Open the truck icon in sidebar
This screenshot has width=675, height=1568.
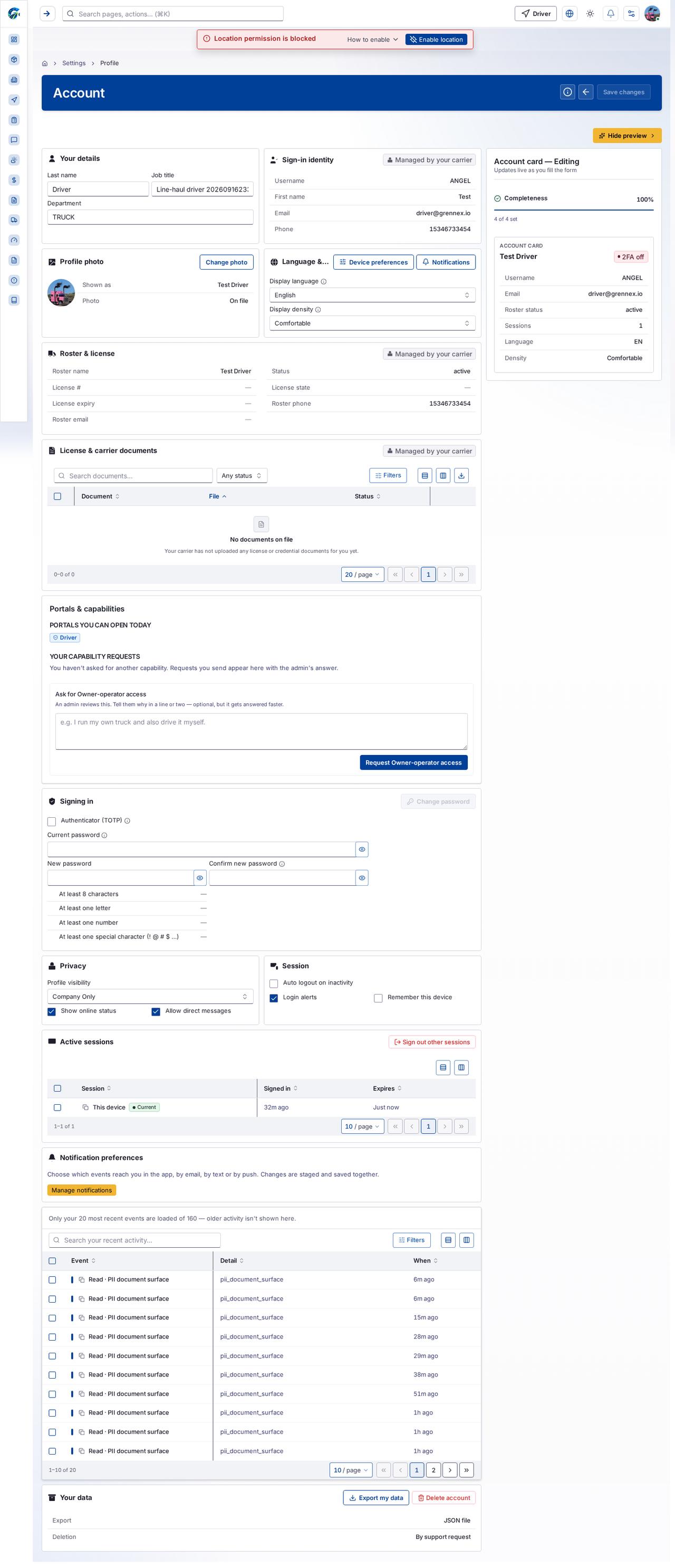(x=14, y=219)
